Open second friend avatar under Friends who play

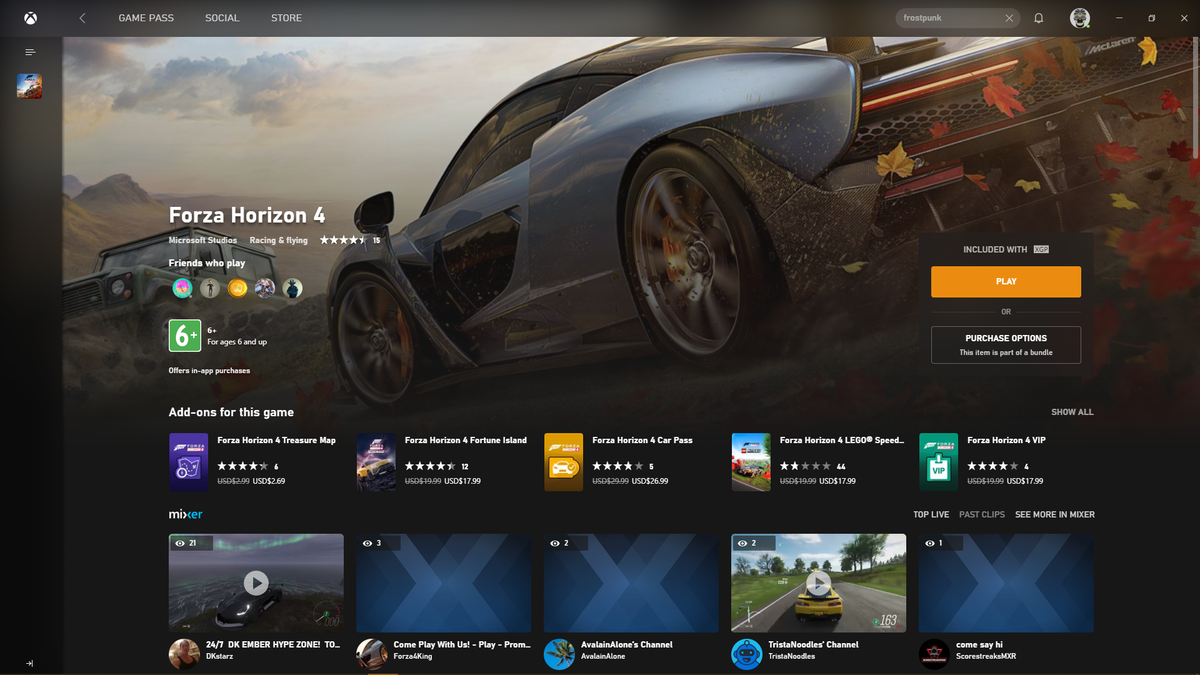pos(210,288)
